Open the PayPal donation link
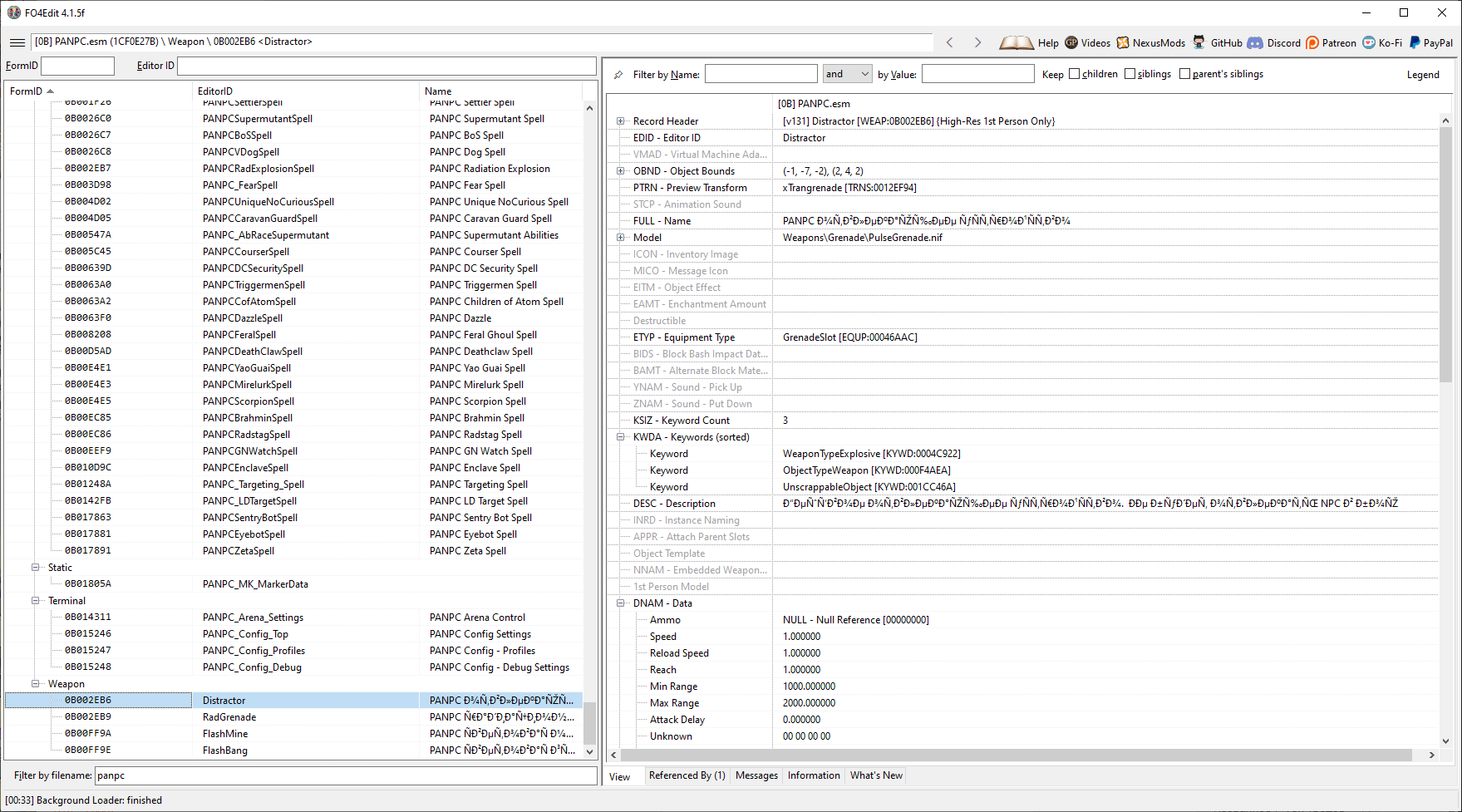 click(1430, 42)
